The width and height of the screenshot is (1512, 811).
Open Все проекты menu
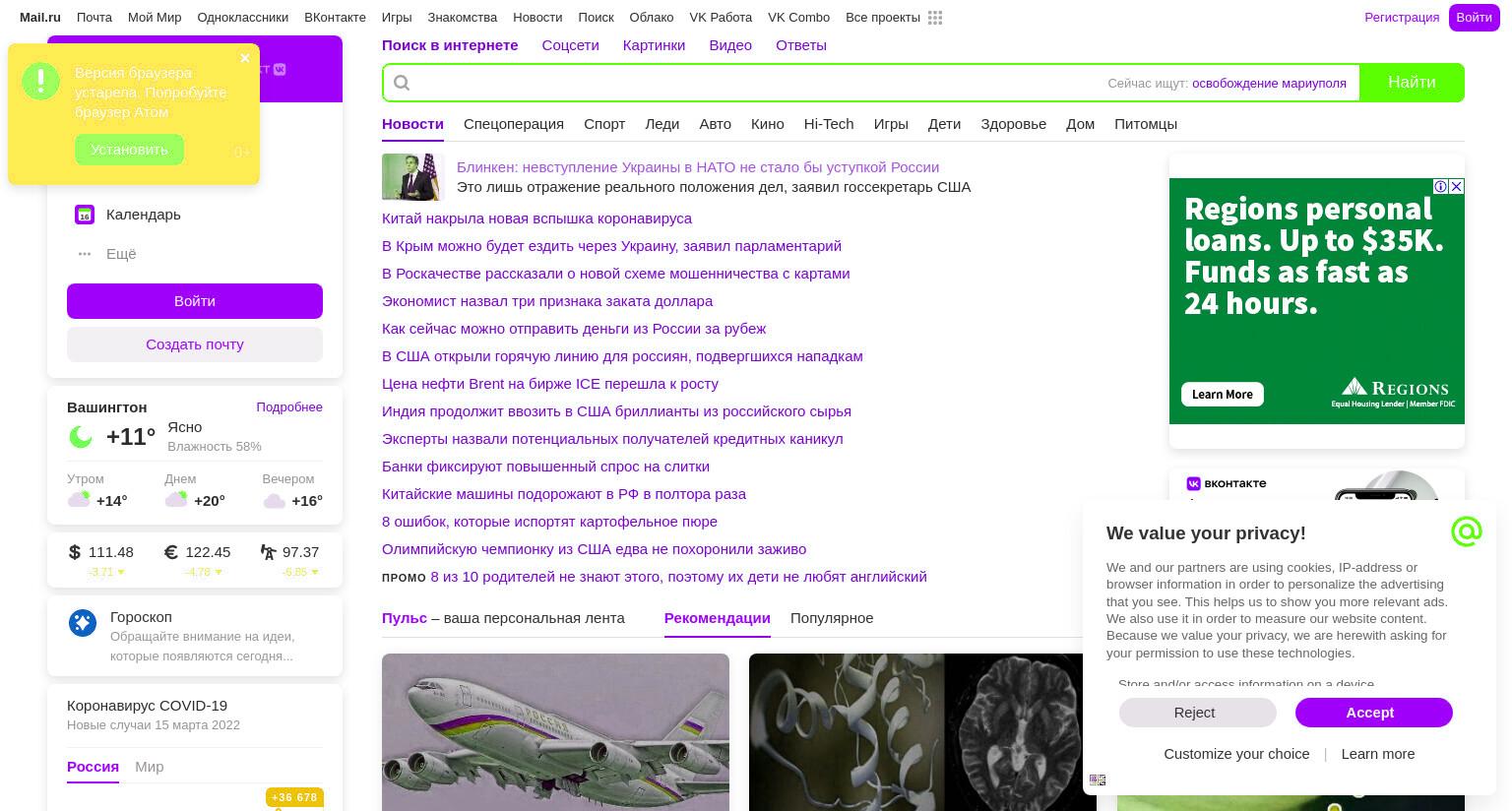pos(883,18)
